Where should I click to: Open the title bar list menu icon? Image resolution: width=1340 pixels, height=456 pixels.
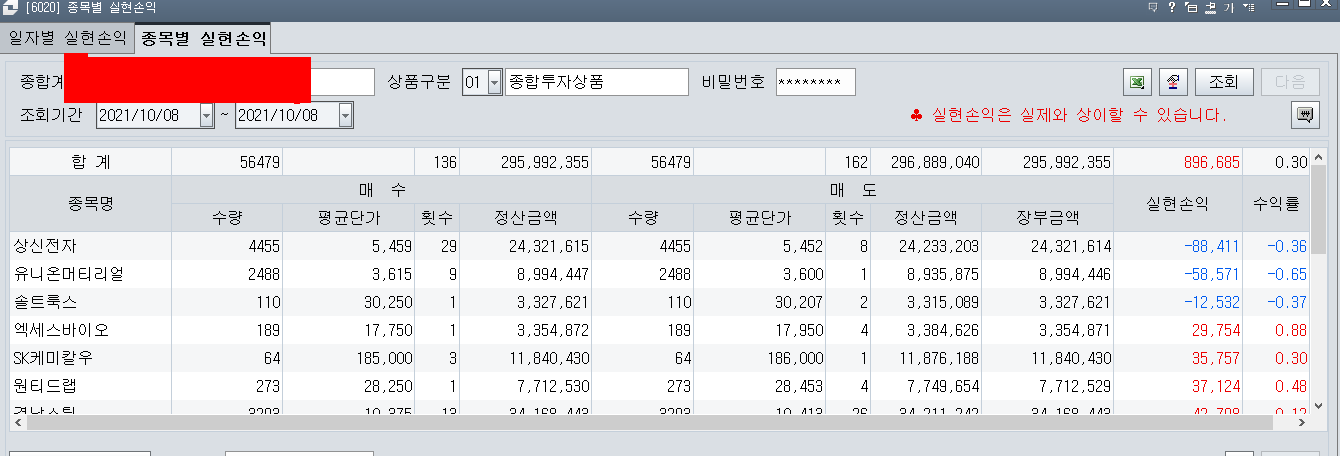tap(1248, 7)
